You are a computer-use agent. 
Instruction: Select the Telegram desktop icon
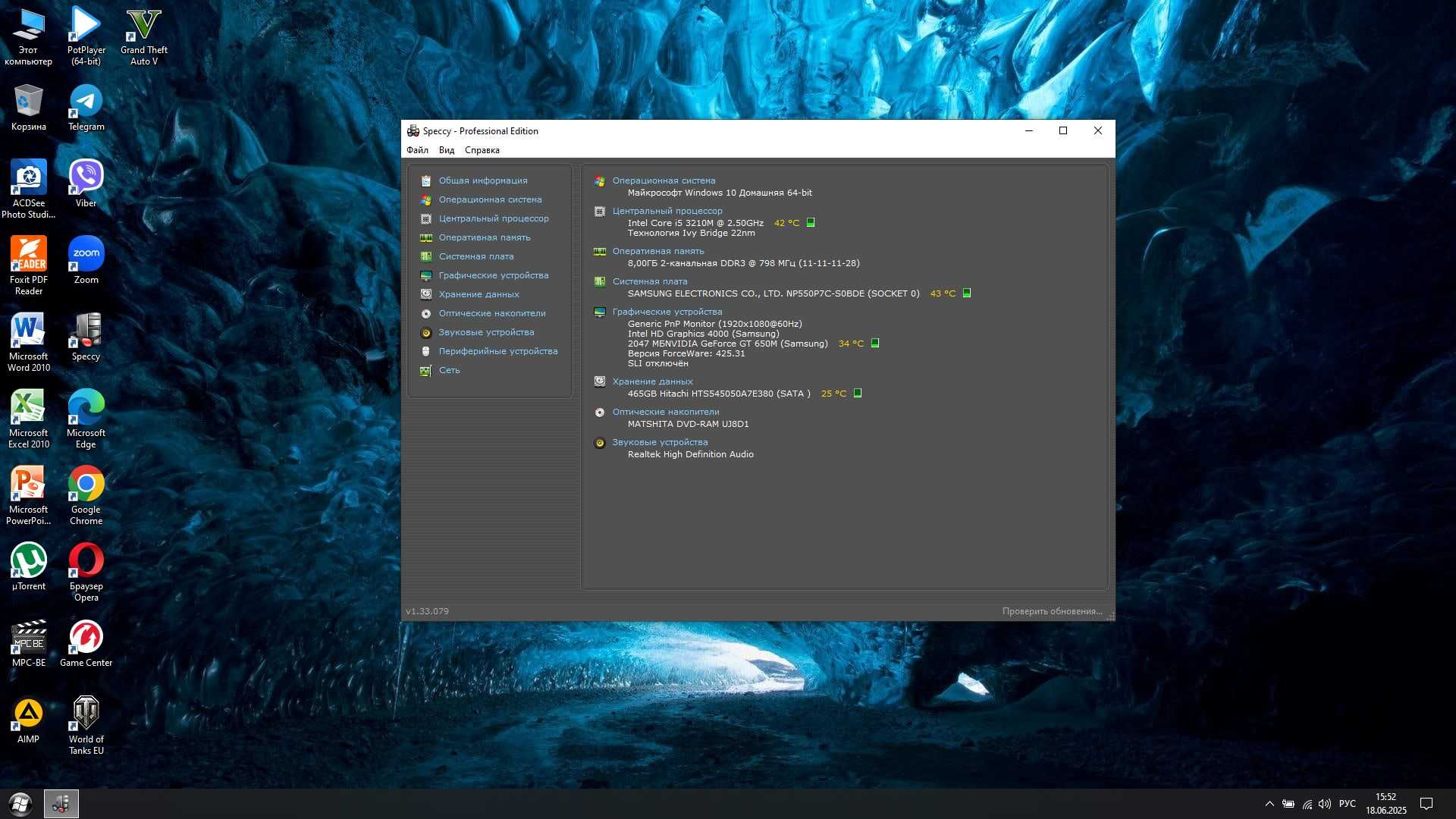point(86,108)
